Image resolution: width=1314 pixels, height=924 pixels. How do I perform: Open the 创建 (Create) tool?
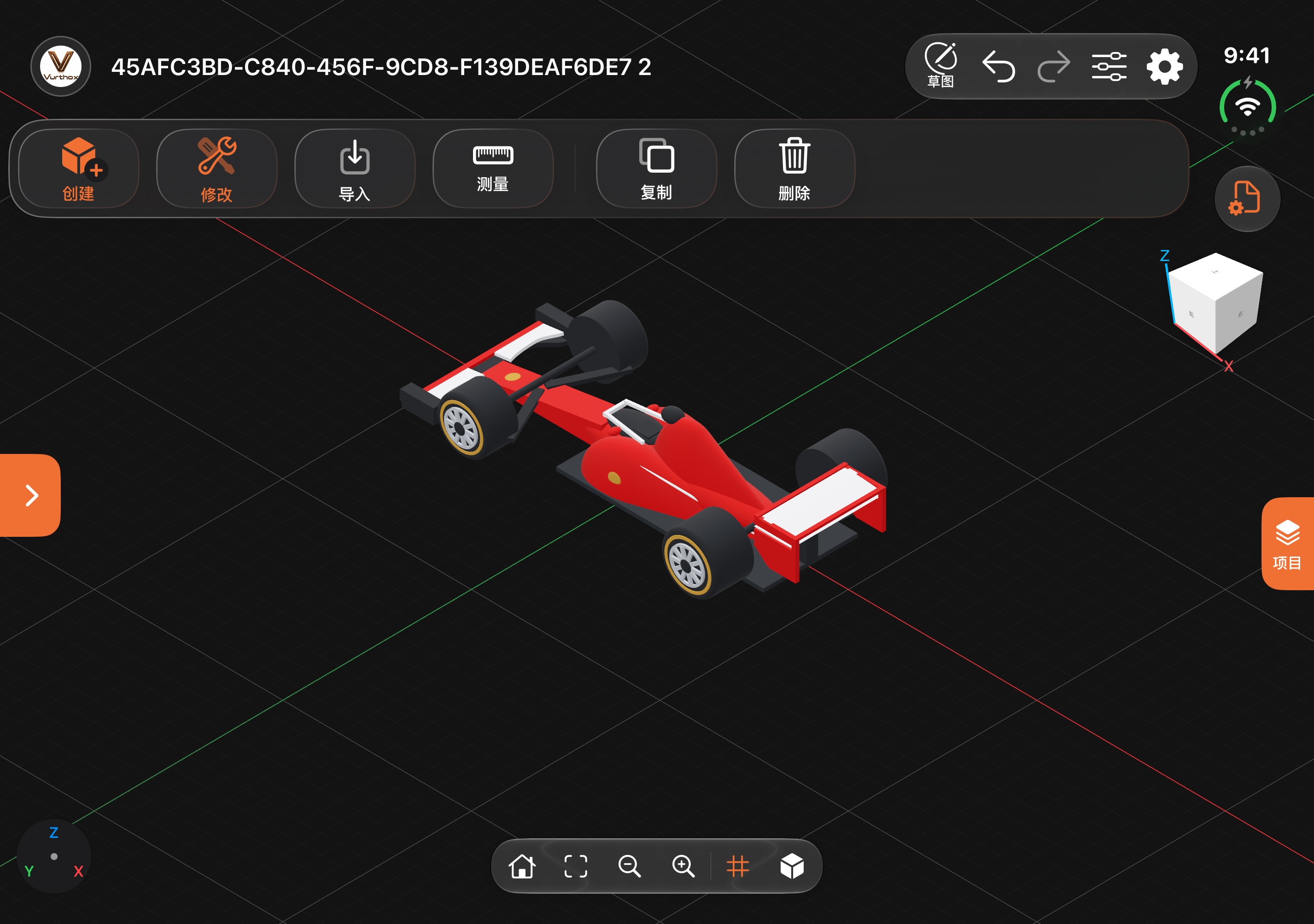[x=78, y=169]
